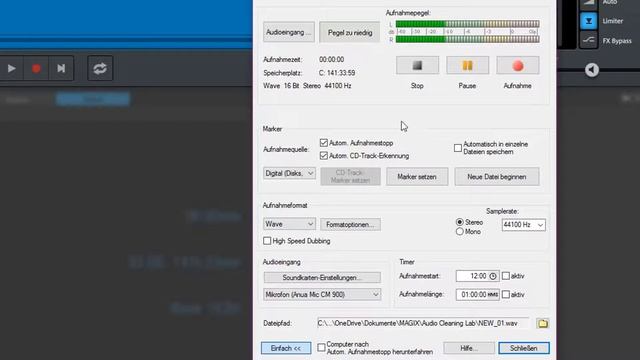The image size is (640, 360).
Task: Start recording with red Aufnahme button
Action: [x=518, y=65]
